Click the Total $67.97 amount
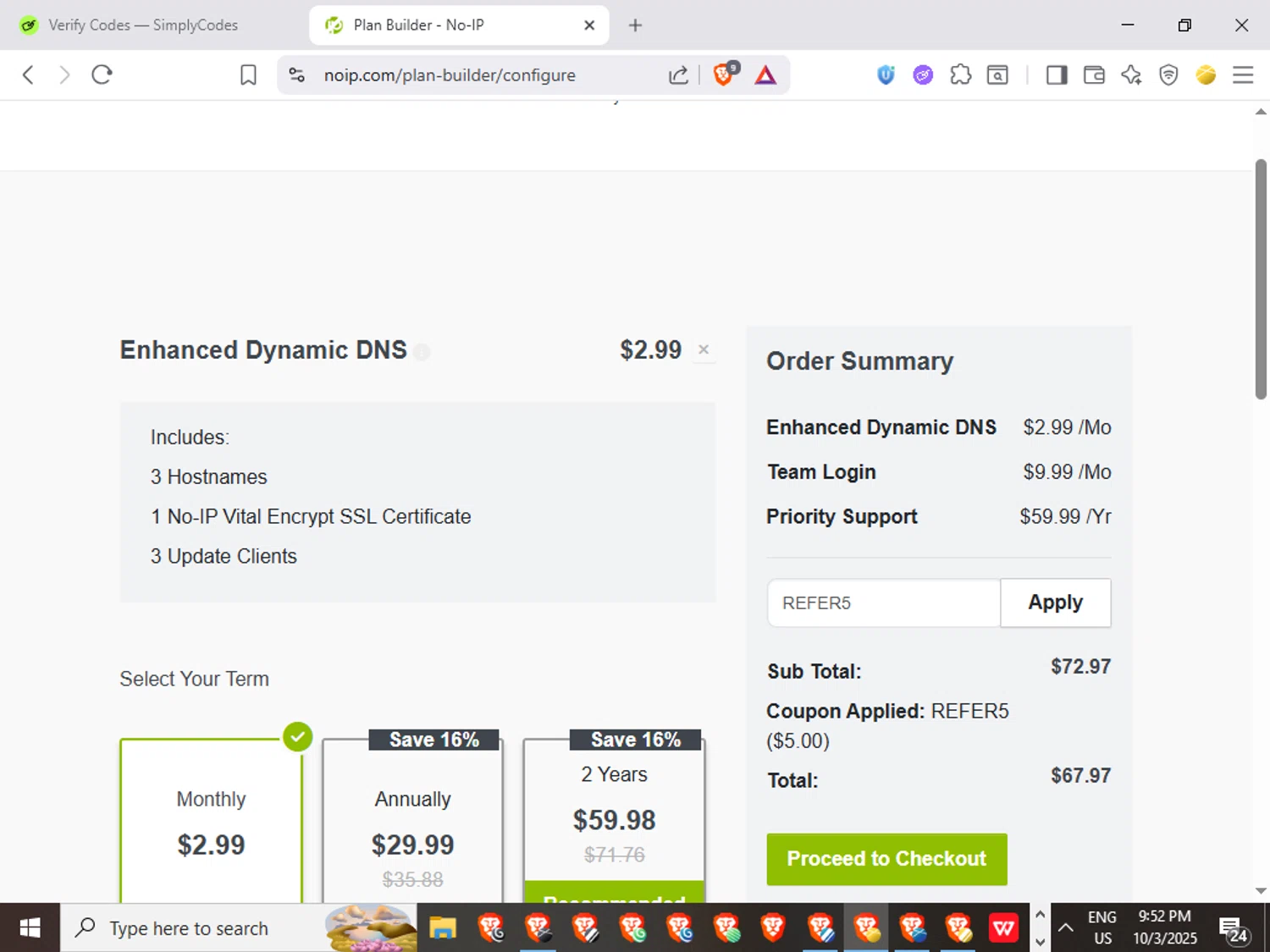1270x952 pixels. point(1080,775)
